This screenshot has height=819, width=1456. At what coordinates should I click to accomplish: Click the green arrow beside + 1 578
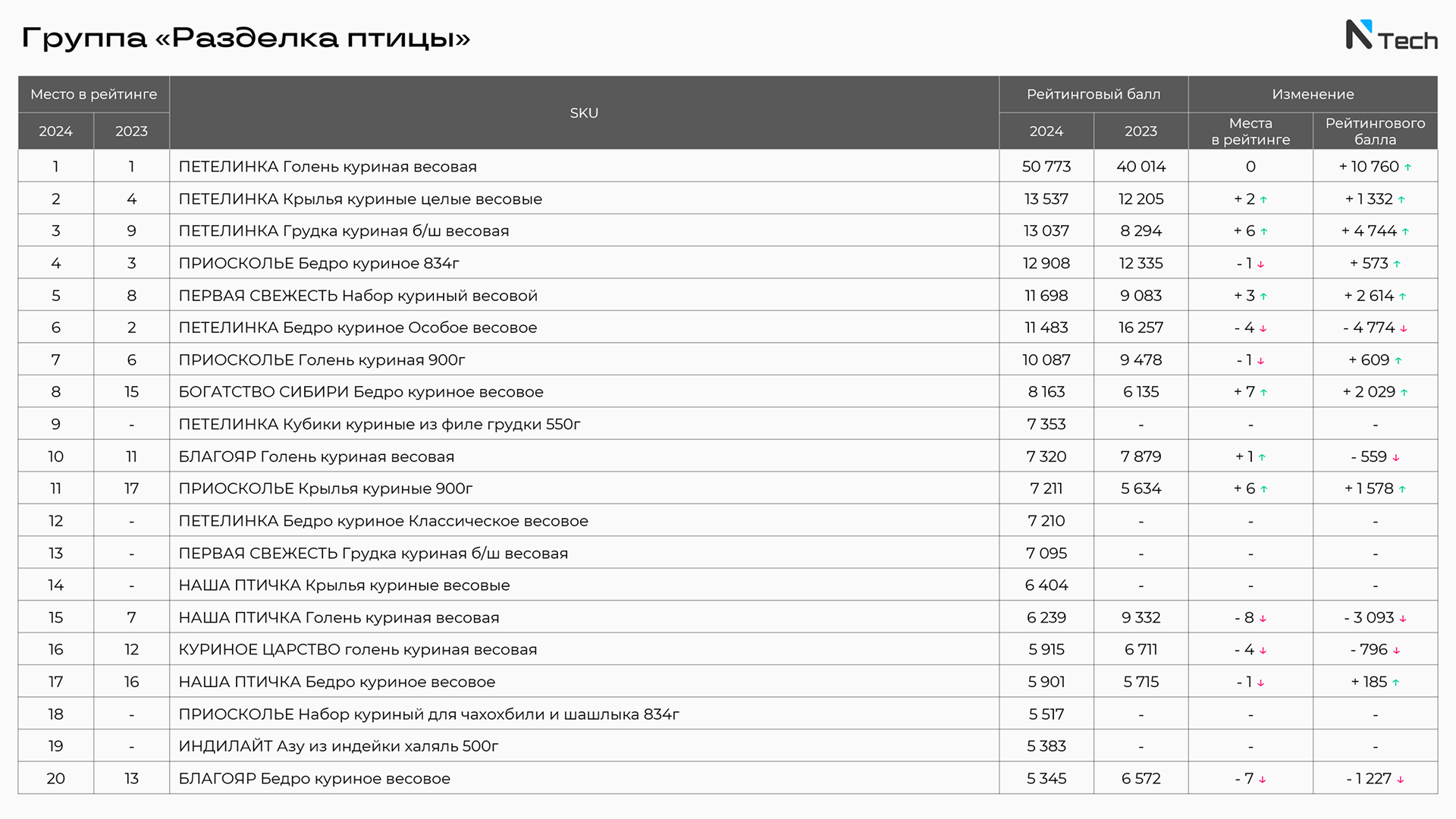click(x=1403, y=490)
